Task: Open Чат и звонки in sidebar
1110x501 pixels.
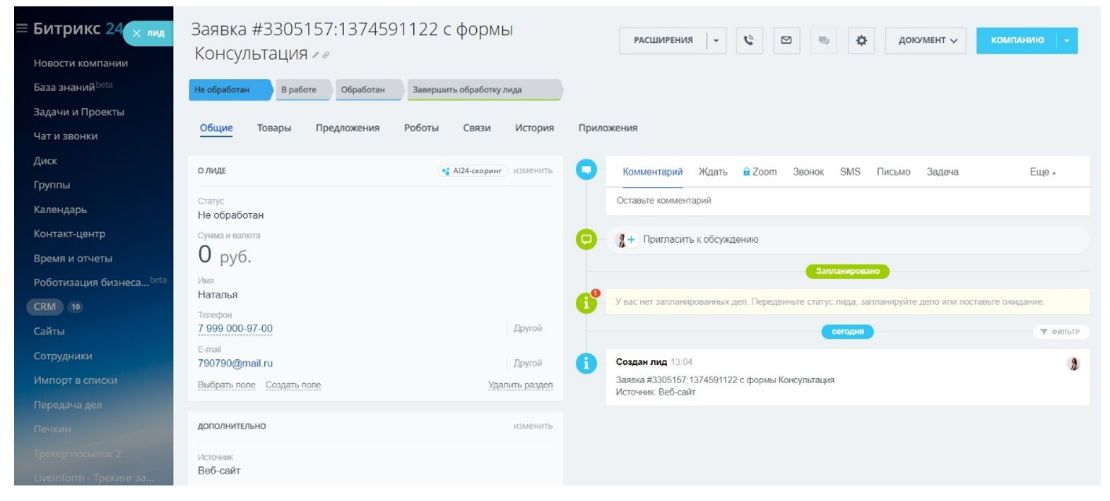Action: point(65,136)
